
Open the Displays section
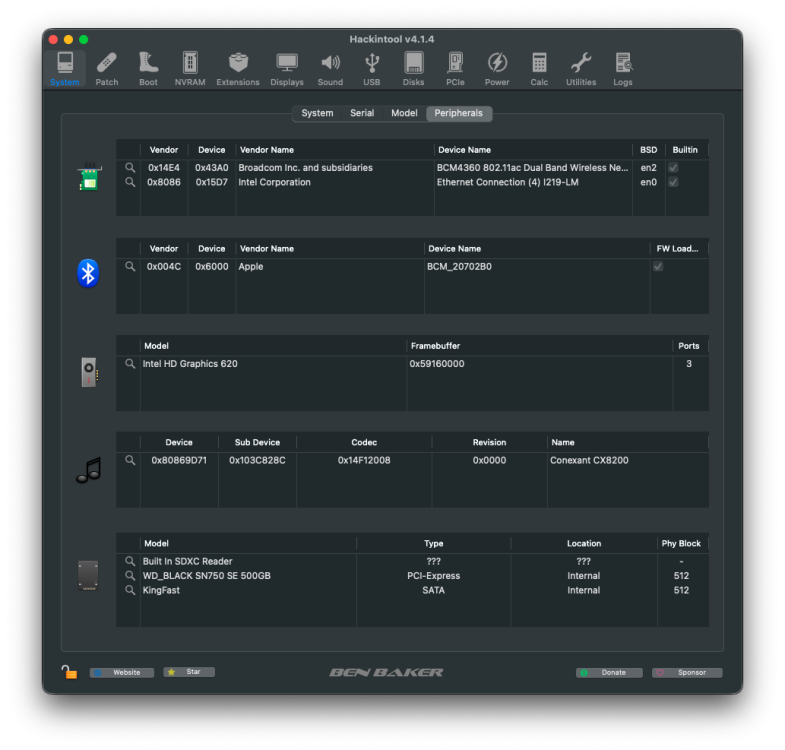pos(287,69)
